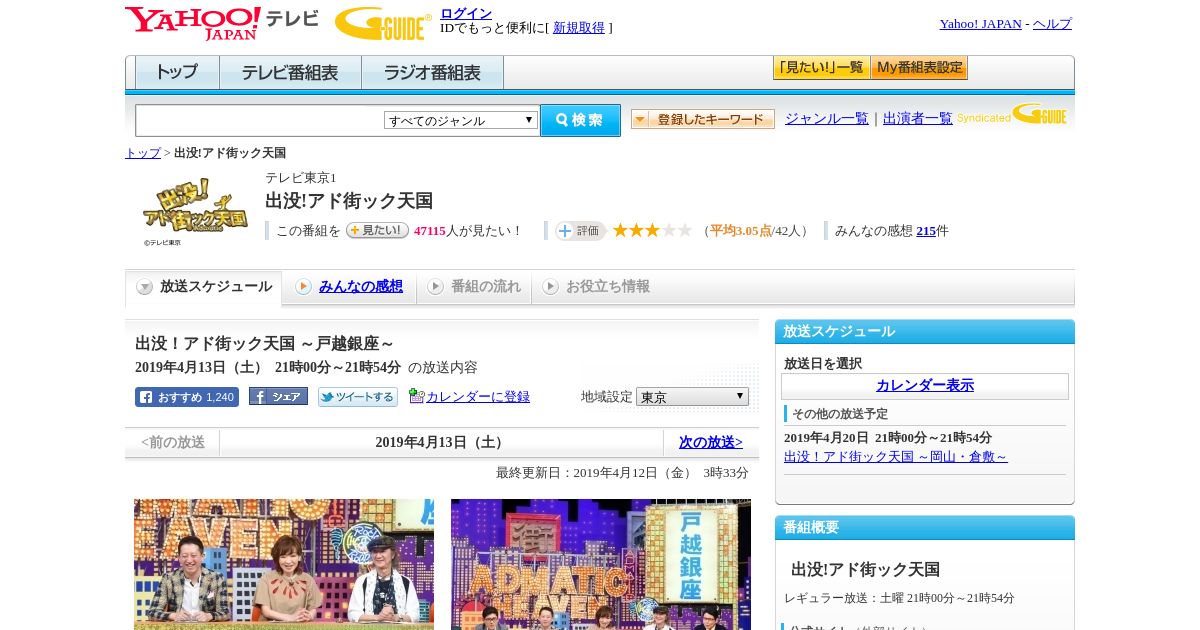This screenshot has width=1200, height=630.
Task: Expand the 登録したキーワード dropdown button
Action: tap(703, 119)
